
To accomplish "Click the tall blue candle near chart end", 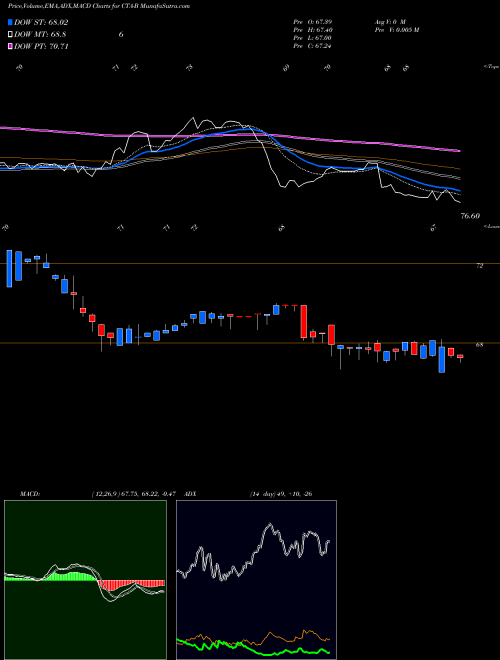I will (x=441, y=359).
